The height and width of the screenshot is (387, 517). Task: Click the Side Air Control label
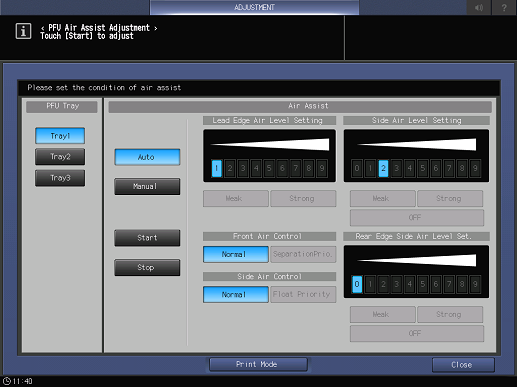click(269, 277)
